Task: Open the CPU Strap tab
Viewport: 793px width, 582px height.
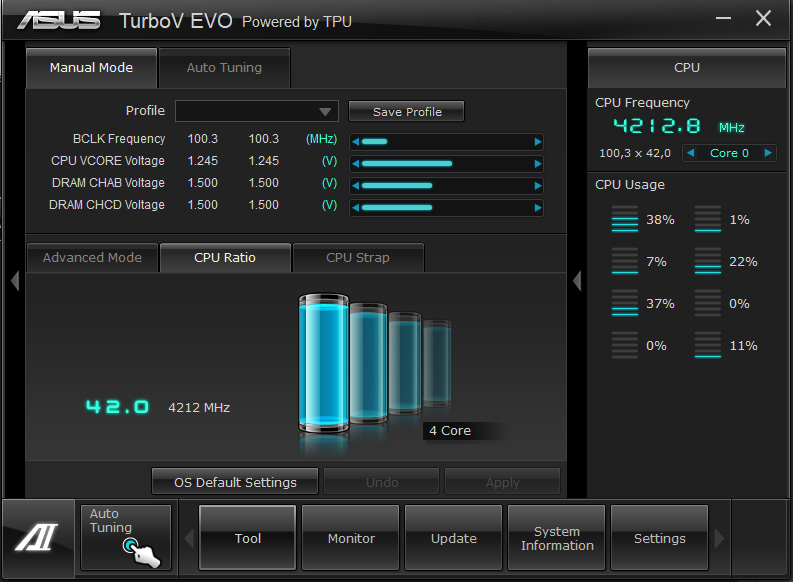Action: (x=358, y=258)
